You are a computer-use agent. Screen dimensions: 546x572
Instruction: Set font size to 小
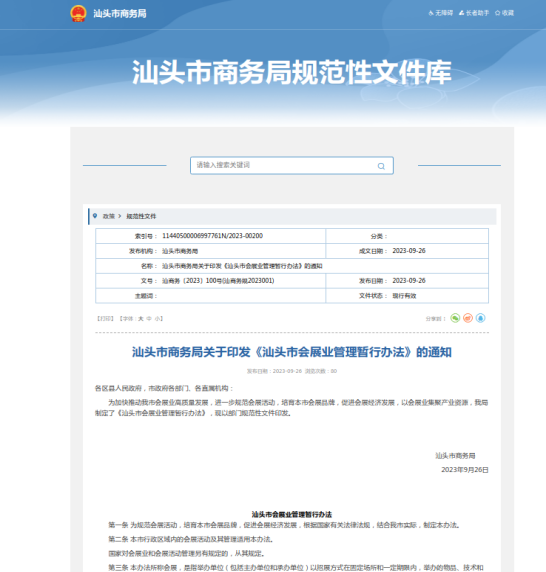click(157, 318)
